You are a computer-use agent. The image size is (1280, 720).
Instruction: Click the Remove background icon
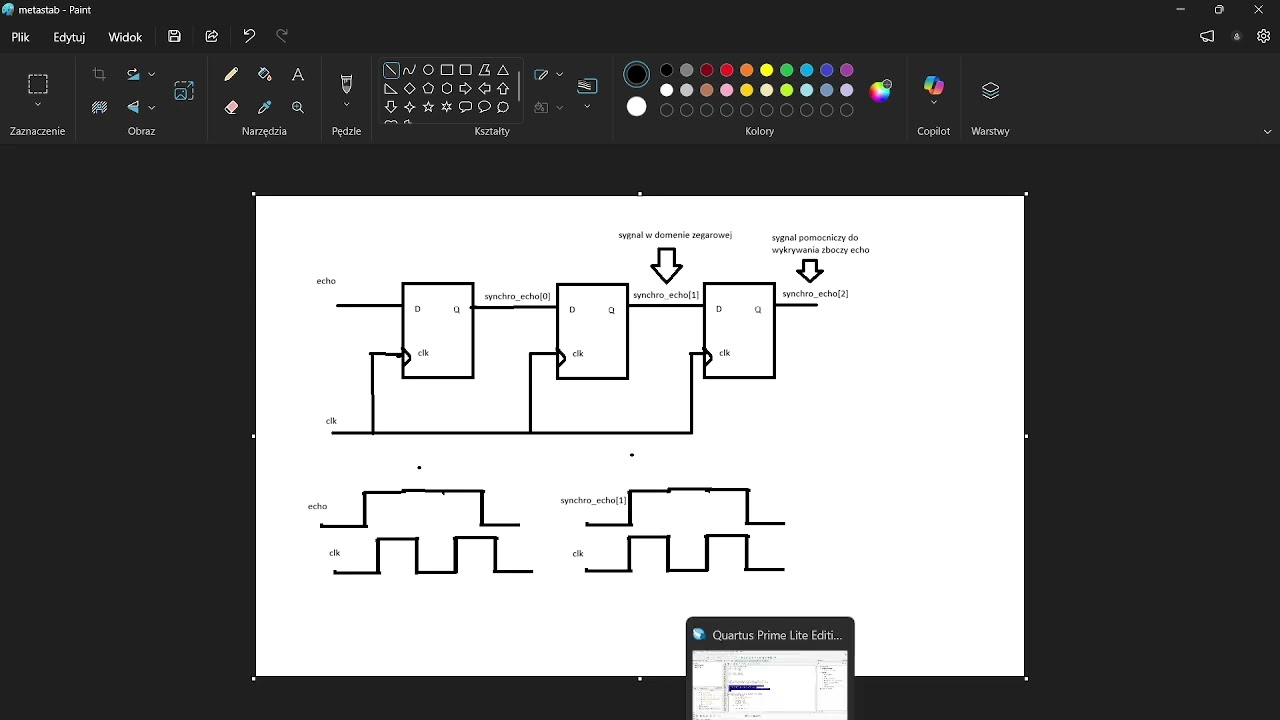click(x=99, y=107)
